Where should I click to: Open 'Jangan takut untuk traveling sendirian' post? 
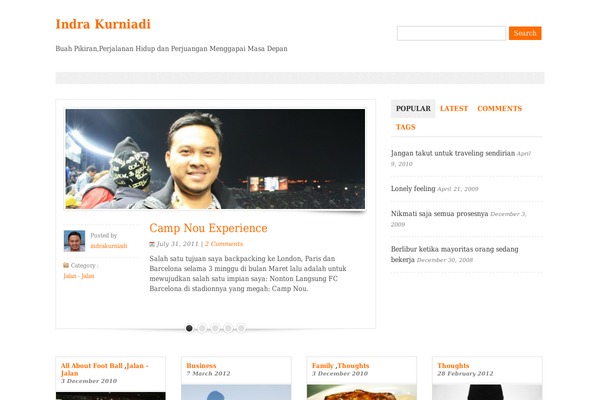(453, 153)
